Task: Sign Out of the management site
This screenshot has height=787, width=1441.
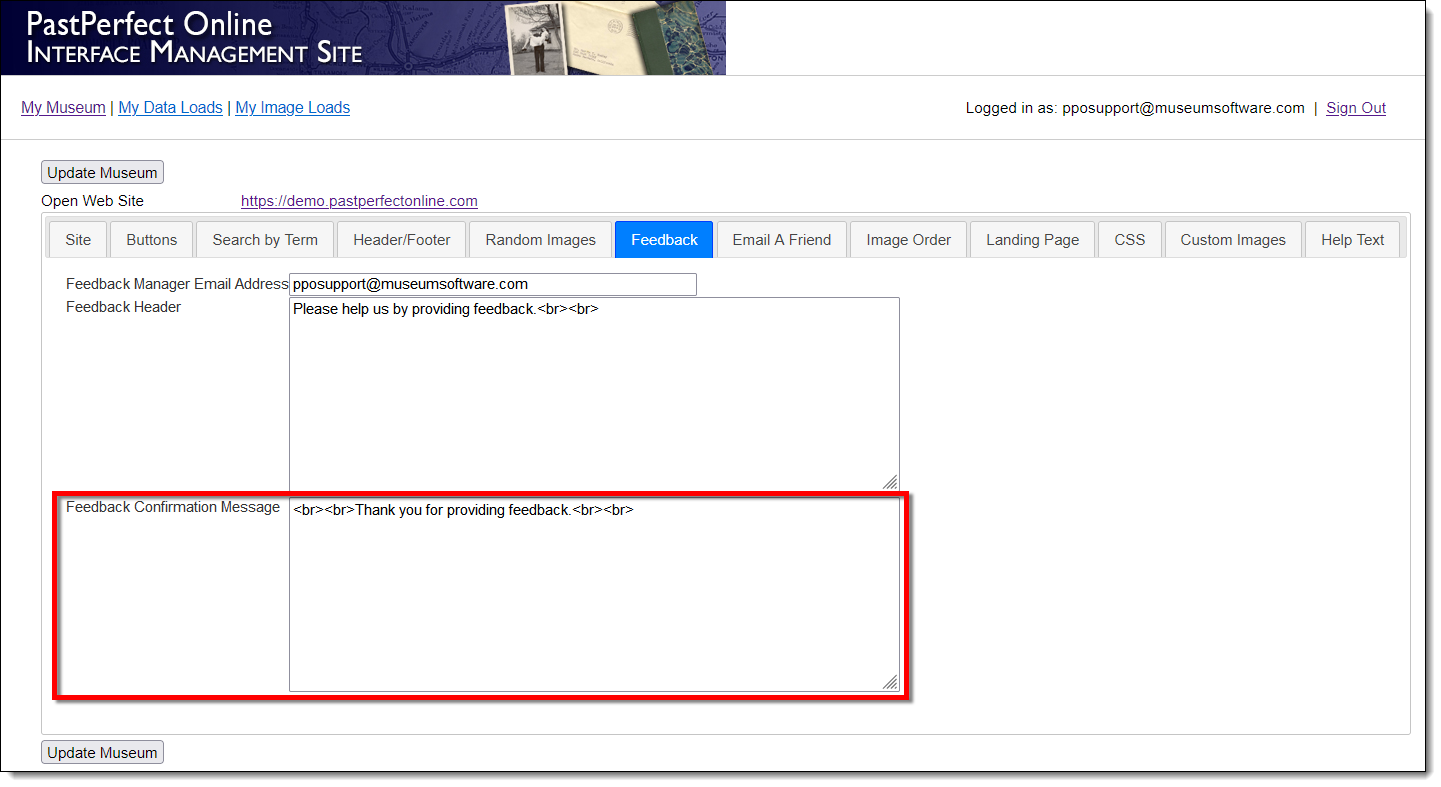Action: (x=1355, y=108)
